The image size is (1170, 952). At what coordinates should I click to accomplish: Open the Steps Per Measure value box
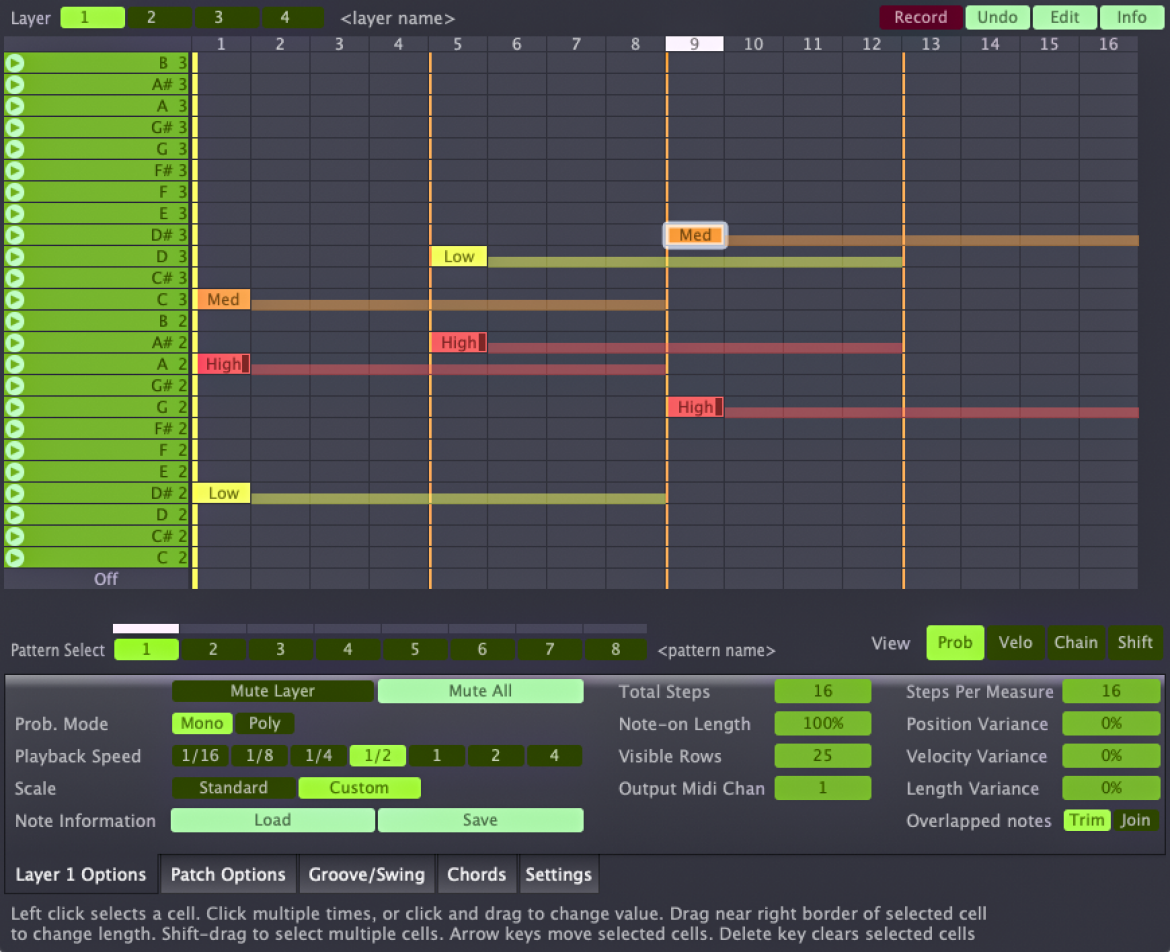coord(1111,691)
